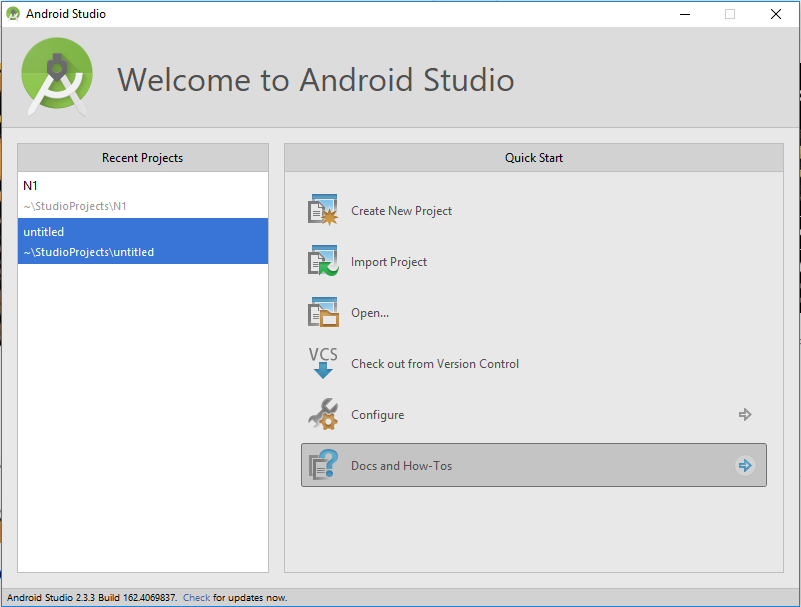Screen dimensions: 801x607
Task: Click the Android Studio 2.3.3 Build text
Action: pyautogui.click(x=92, y=597)
